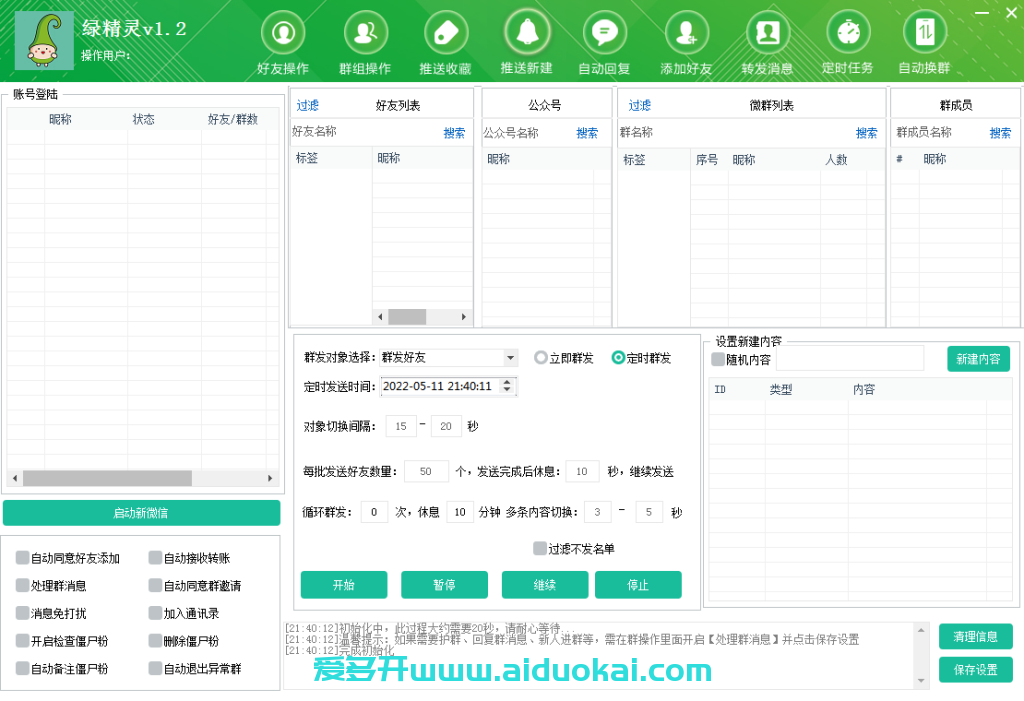
Task: Click the 停止 button
Action: click(x=638, y=585)
